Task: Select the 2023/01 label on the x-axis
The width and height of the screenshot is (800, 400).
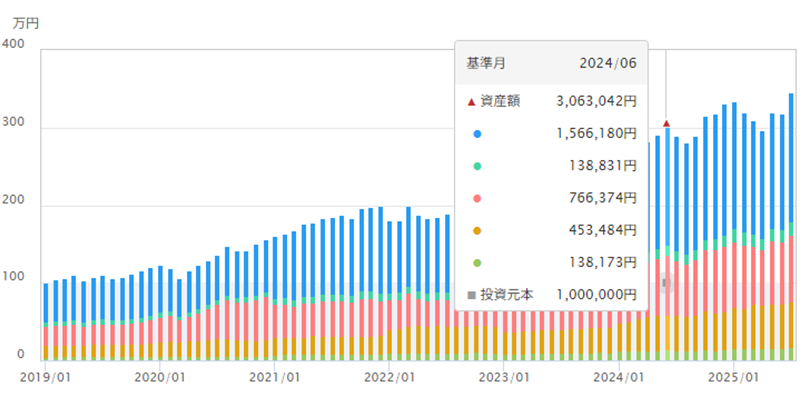Action: pyautogui.click(x=505, y=377)
